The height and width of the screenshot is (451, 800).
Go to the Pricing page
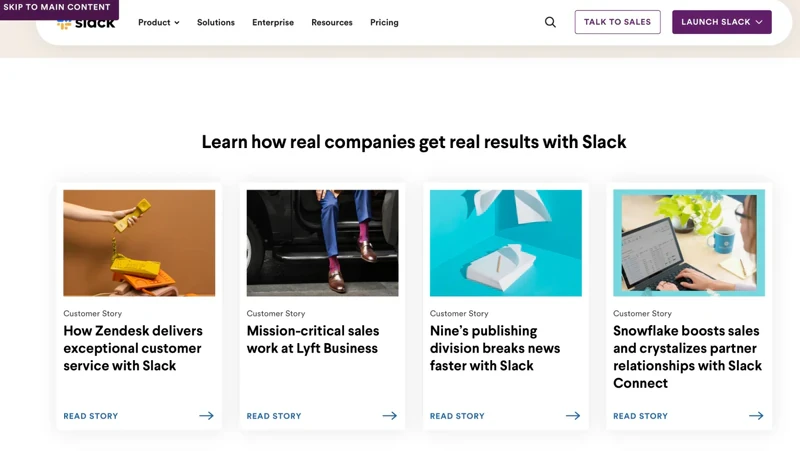pyautogui.click(x=384, y=22)
